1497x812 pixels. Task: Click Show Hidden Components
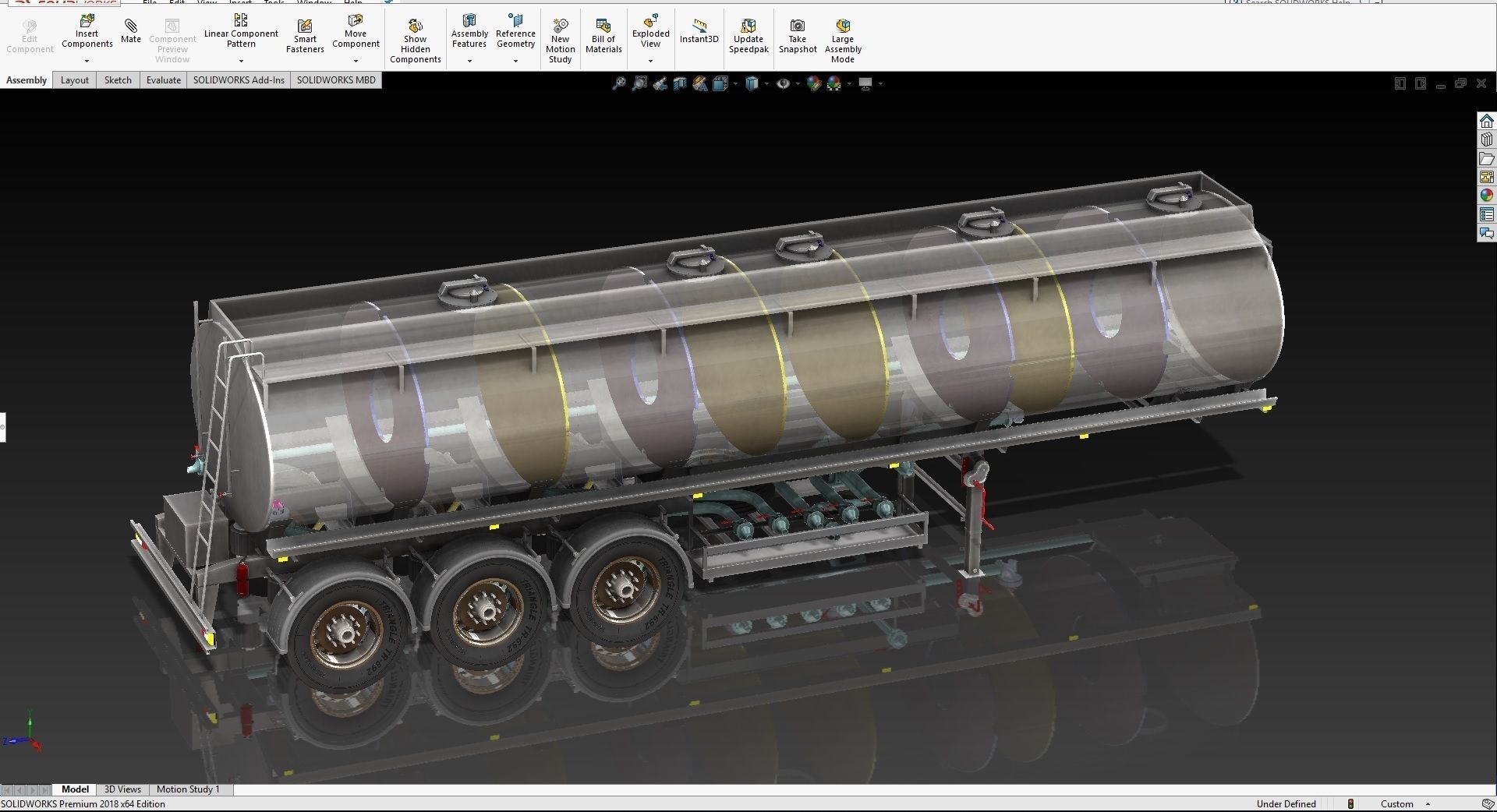tap(416, 41)
